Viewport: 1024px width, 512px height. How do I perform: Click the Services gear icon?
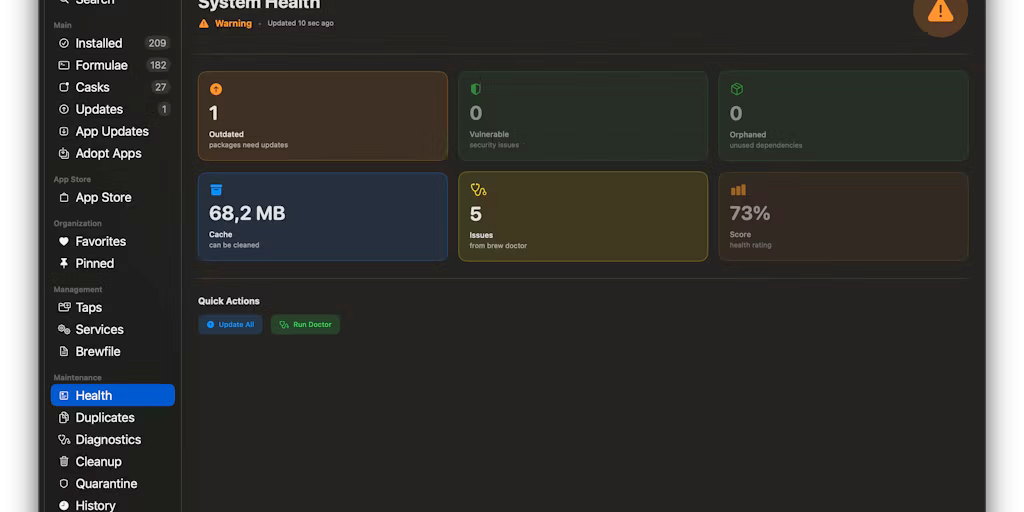coord(64,329)
